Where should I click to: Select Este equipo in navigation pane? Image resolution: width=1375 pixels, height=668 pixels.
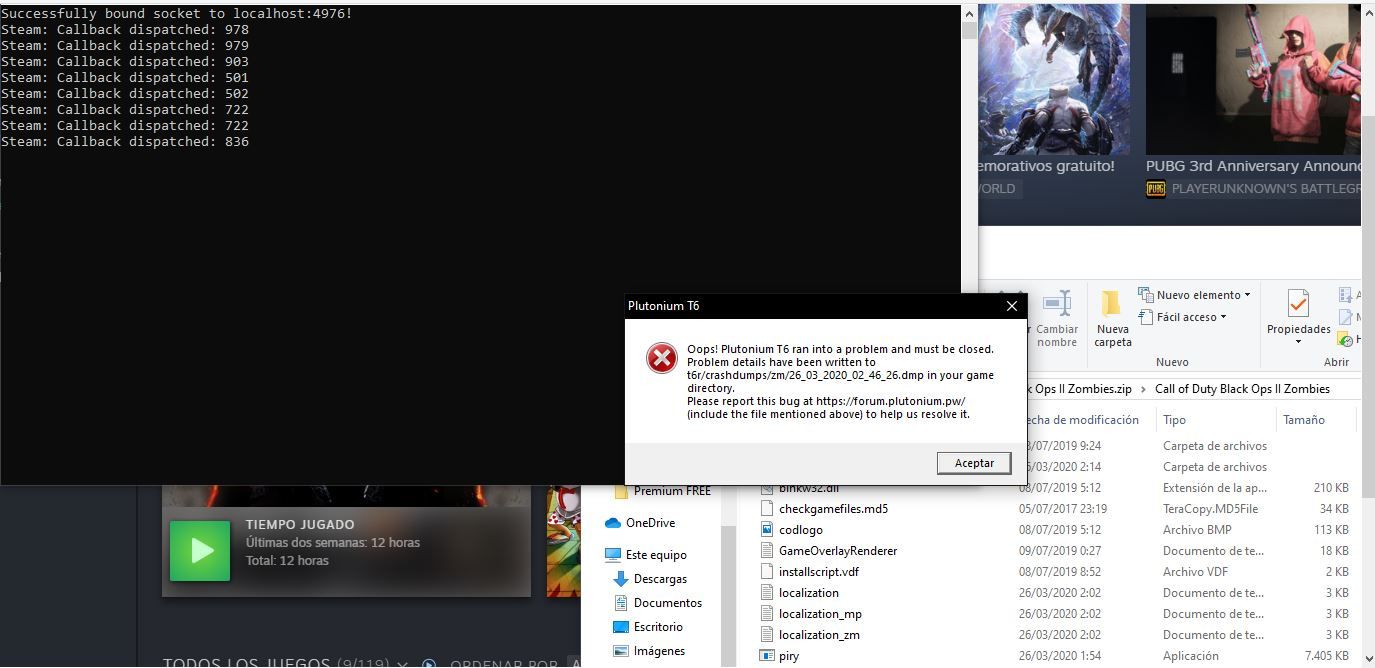[x=646, y=555]
